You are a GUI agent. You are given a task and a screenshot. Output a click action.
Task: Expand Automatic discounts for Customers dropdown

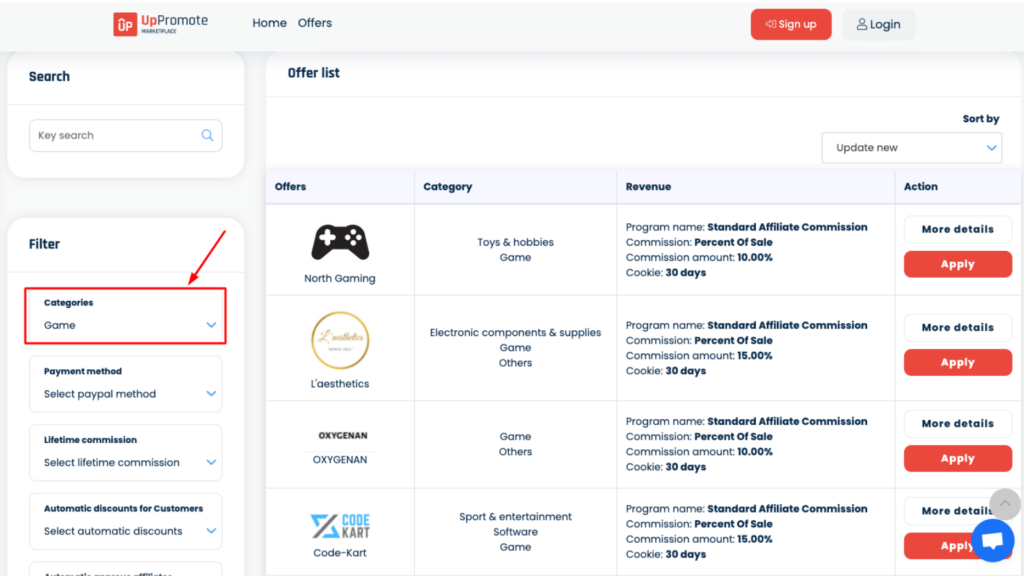tap(125, 521)
